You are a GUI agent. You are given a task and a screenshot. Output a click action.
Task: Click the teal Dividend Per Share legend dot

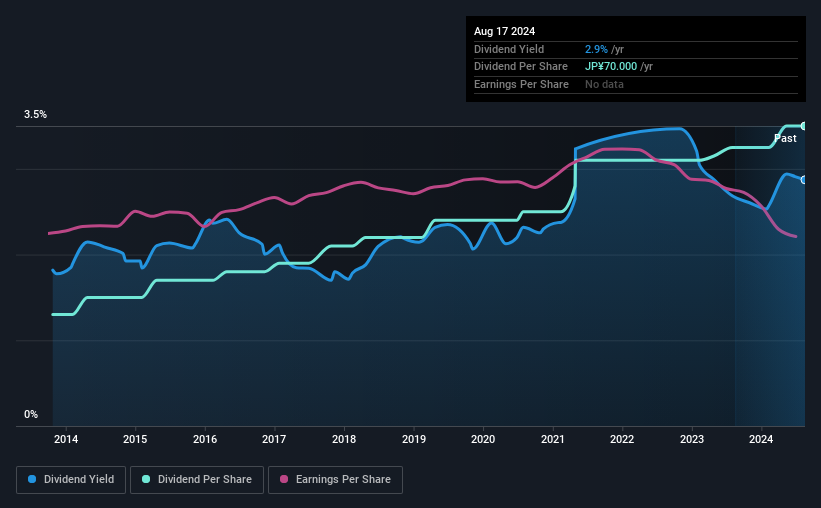tap(146, 479)
